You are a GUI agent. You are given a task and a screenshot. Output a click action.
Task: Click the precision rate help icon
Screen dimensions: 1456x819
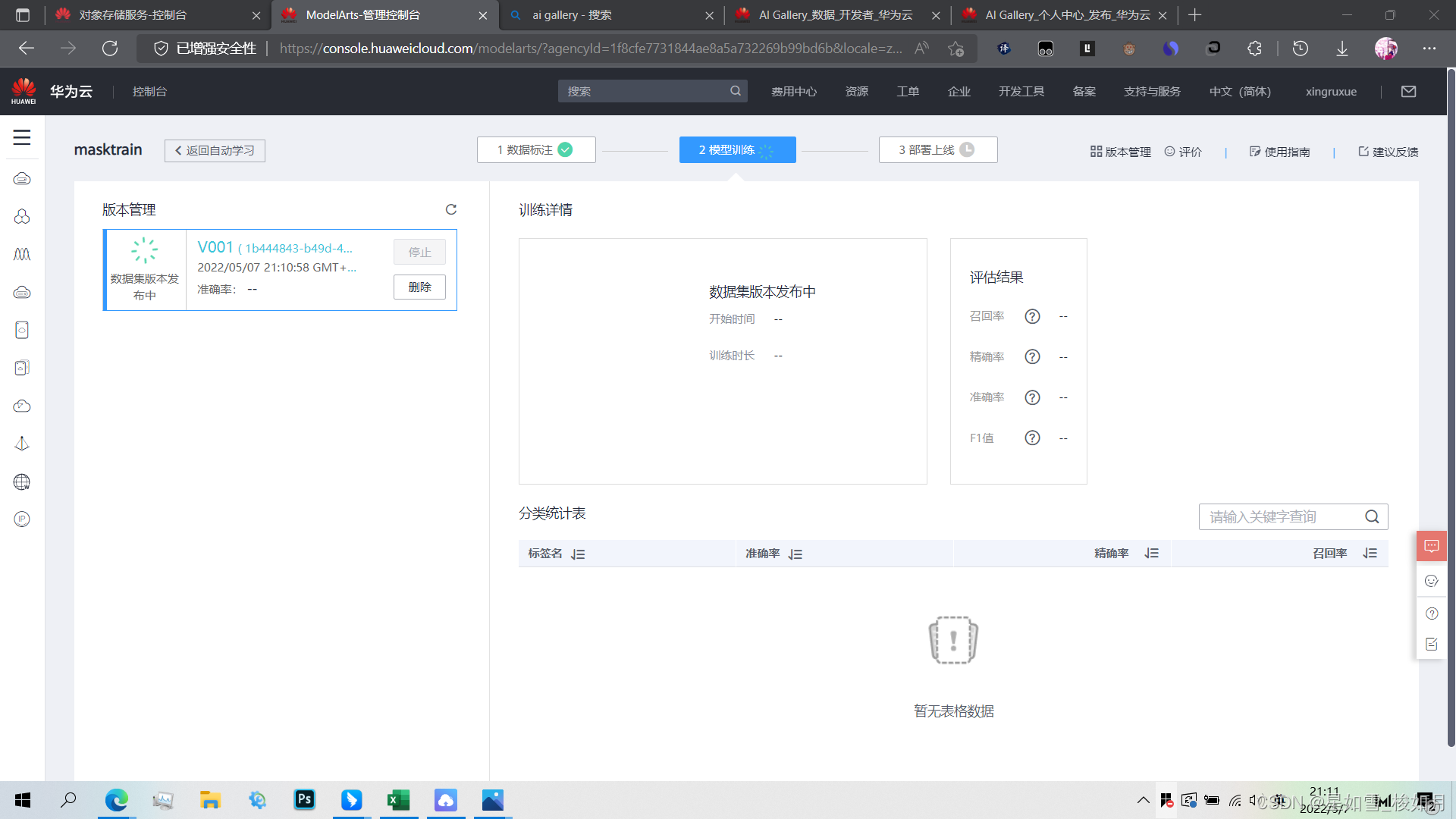[1032, 356]
